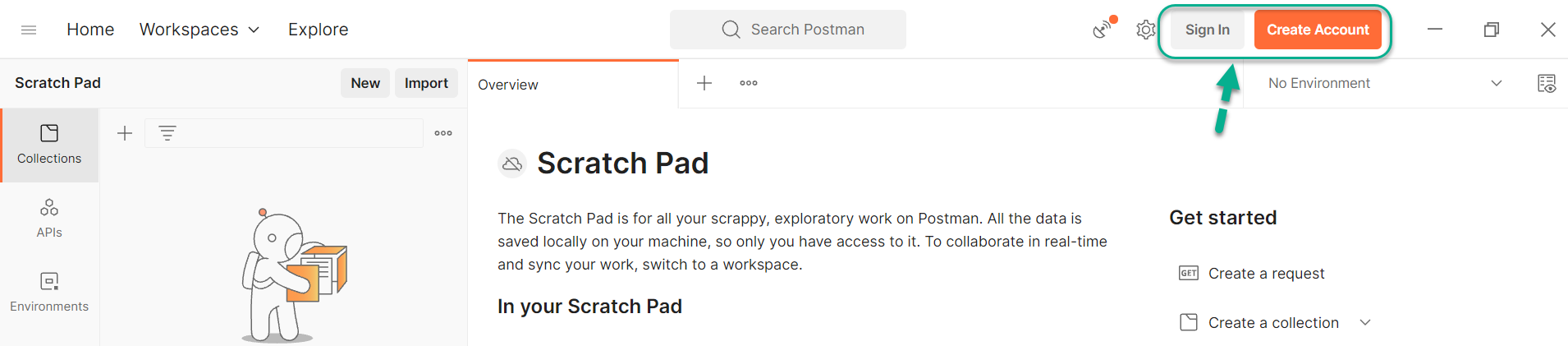The height and width of the screenshot is (346, 1568).
Task: Open Settings gear icon
Action: (1145, 30)
